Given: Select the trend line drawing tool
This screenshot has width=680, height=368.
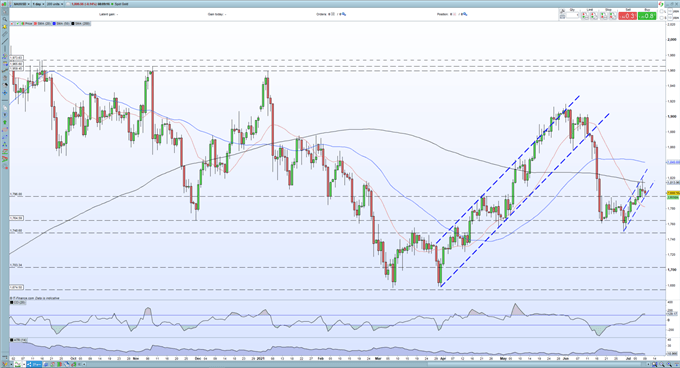Looking at the screenshot, I should click(5, 41).
